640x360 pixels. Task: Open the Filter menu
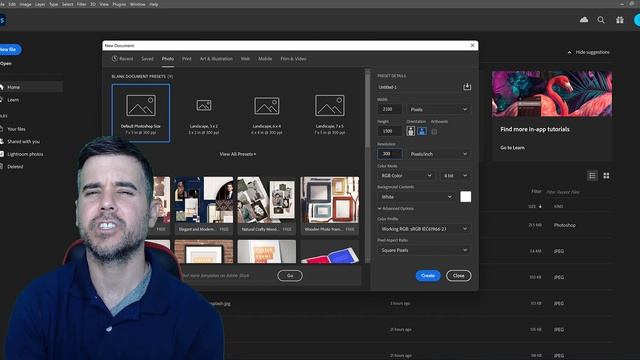(82, 4)
